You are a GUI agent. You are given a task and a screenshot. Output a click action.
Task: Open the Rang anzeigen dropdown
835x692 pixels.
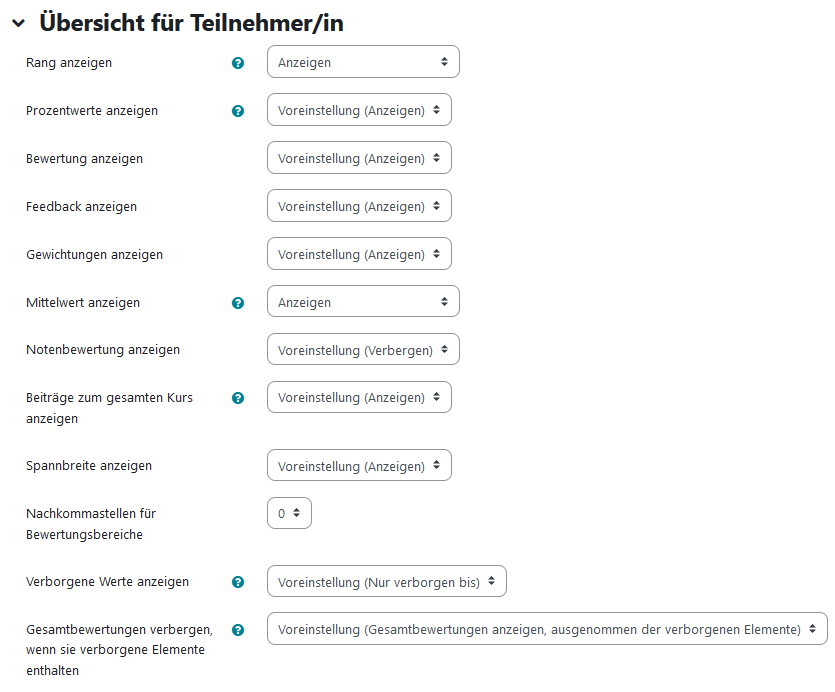click(363, 62)
